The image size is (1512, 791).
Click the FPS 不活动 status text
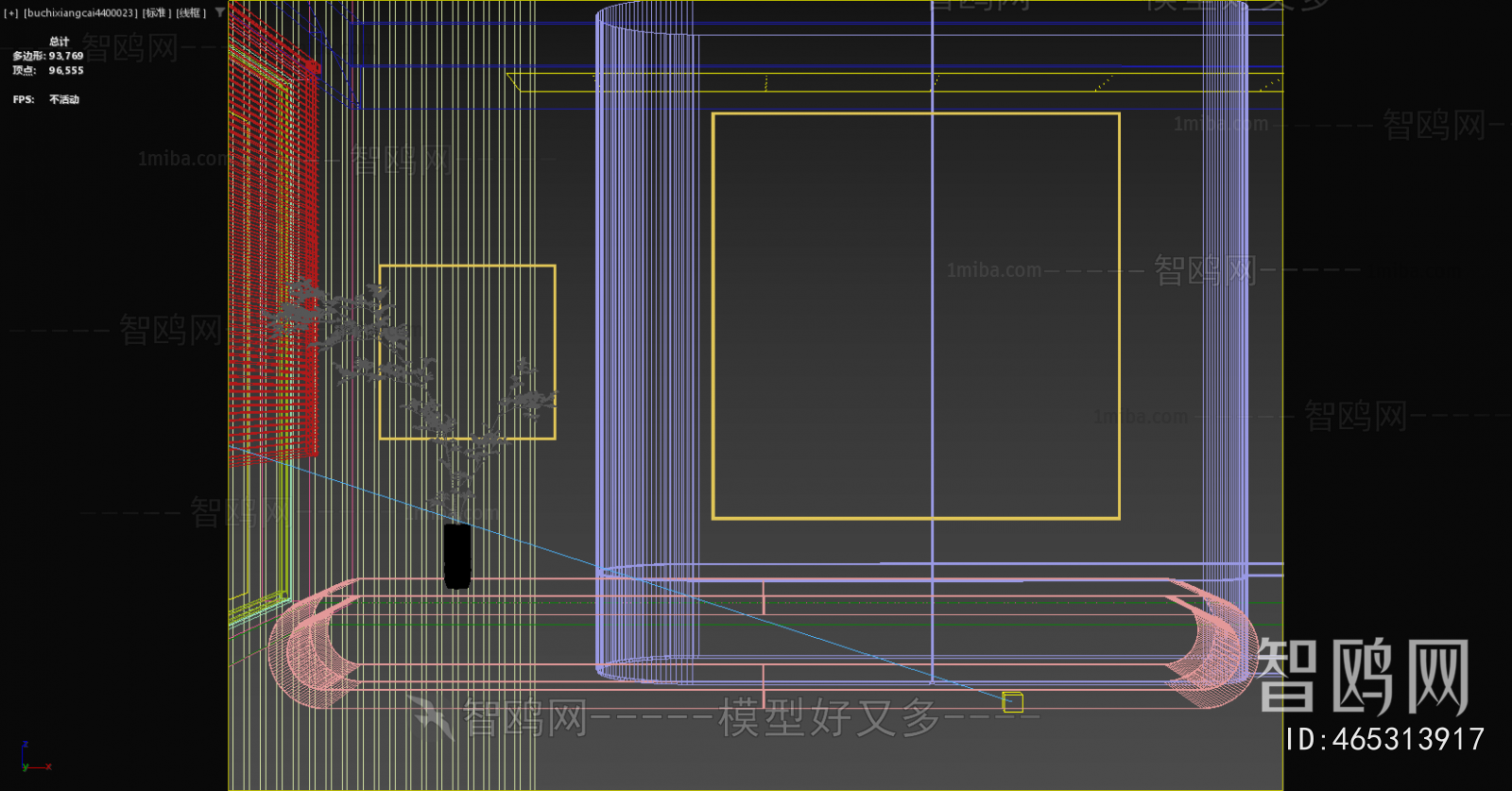point(46,100)
